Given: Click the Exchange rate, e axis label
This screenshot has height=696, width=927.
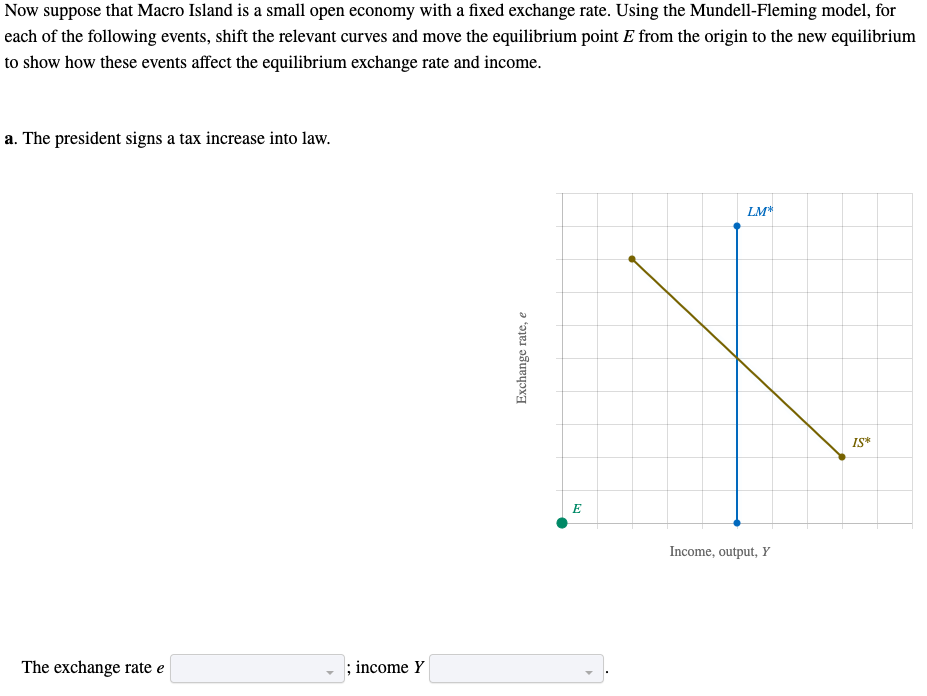Looking at the screenshot, I should 522,353.
